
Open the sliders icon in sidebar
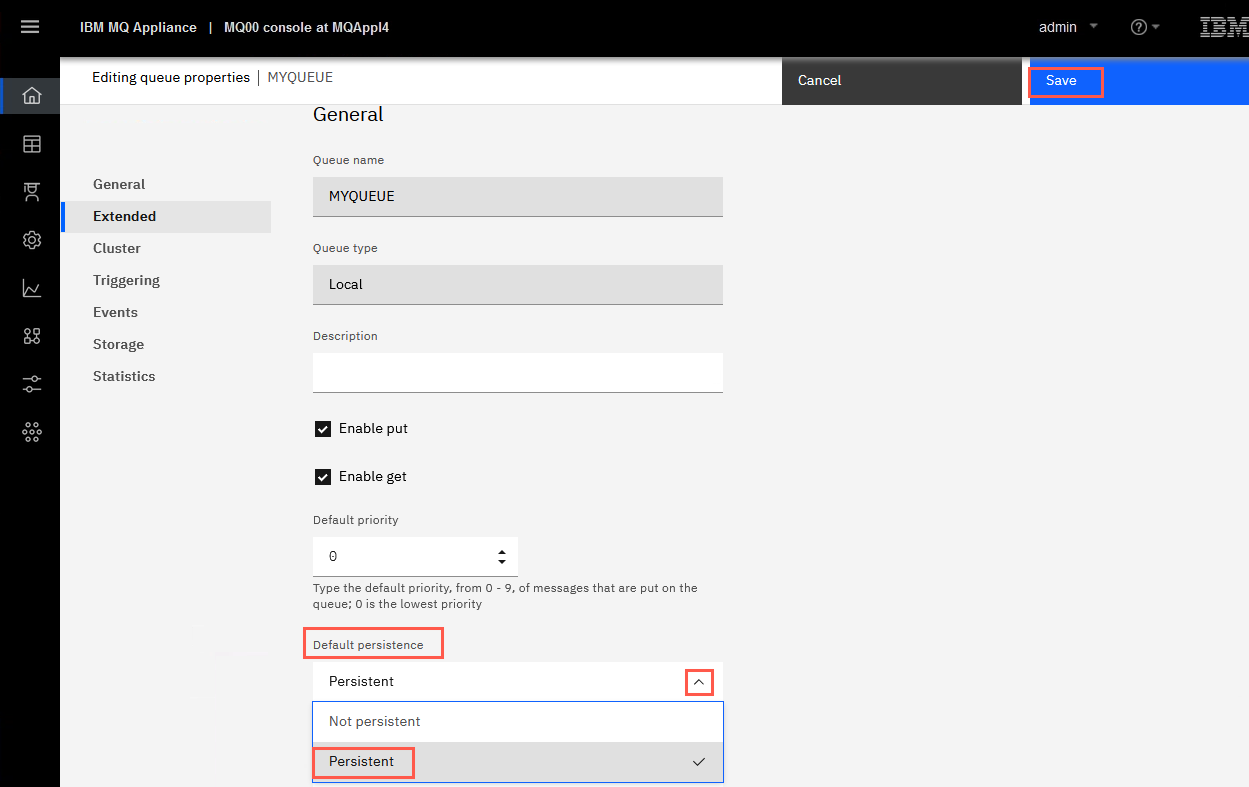[x=31, y=384]
